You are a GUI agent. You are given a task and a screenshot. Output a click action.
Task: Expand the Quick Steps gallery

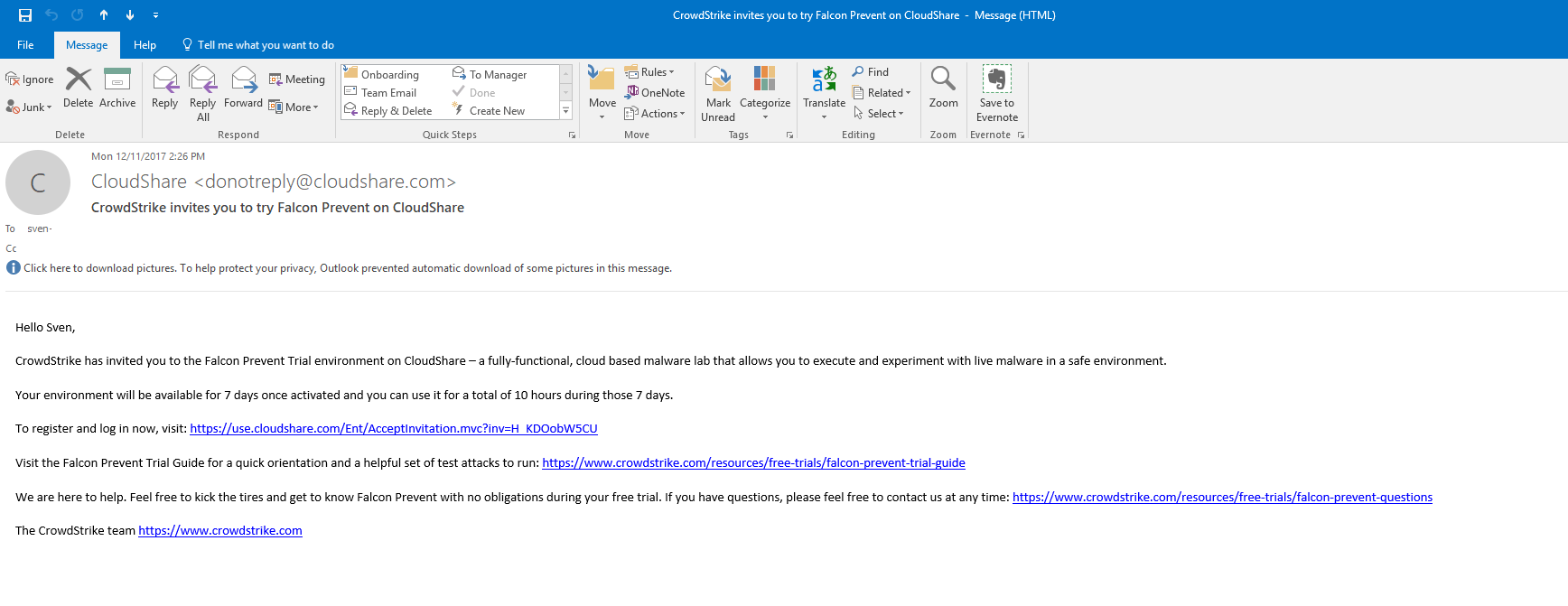click(566, 111)
